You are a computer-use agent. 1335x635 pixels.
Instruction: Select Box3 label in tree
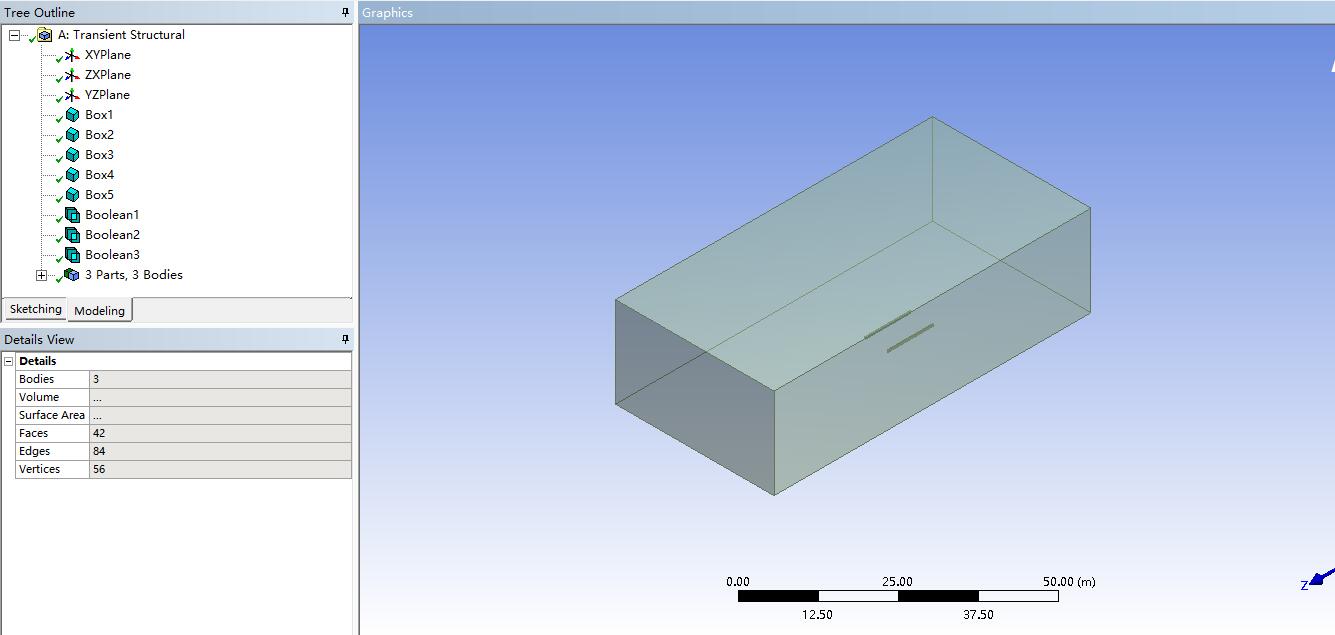click(x=99, y=155)
